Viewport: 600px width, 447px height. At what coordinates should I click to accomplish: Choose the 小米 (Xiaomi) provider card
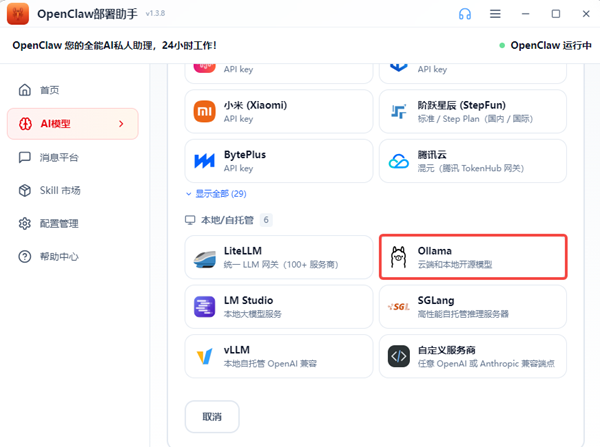(279, 111)
